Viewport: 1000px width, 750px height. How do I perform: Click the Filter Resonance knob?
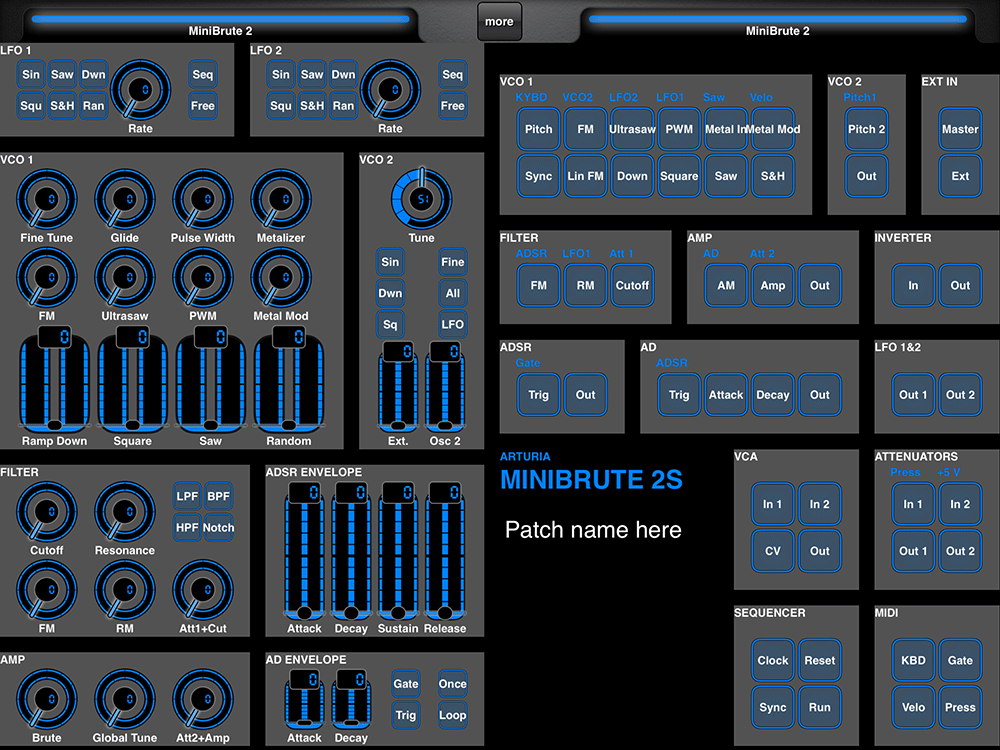point(125,511)
